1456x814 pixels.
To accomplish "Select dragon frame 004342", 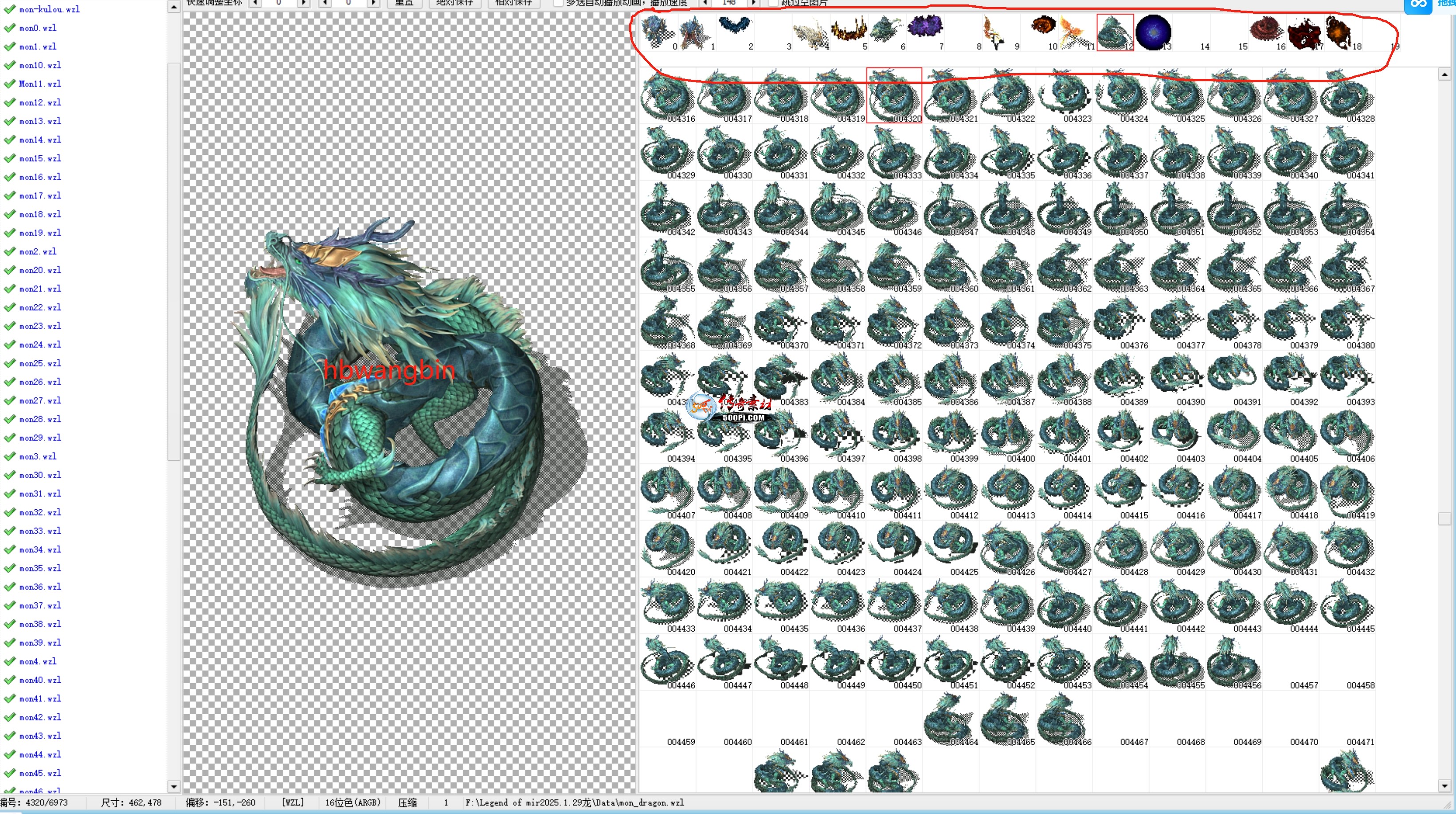I will [x=668, y=209].
